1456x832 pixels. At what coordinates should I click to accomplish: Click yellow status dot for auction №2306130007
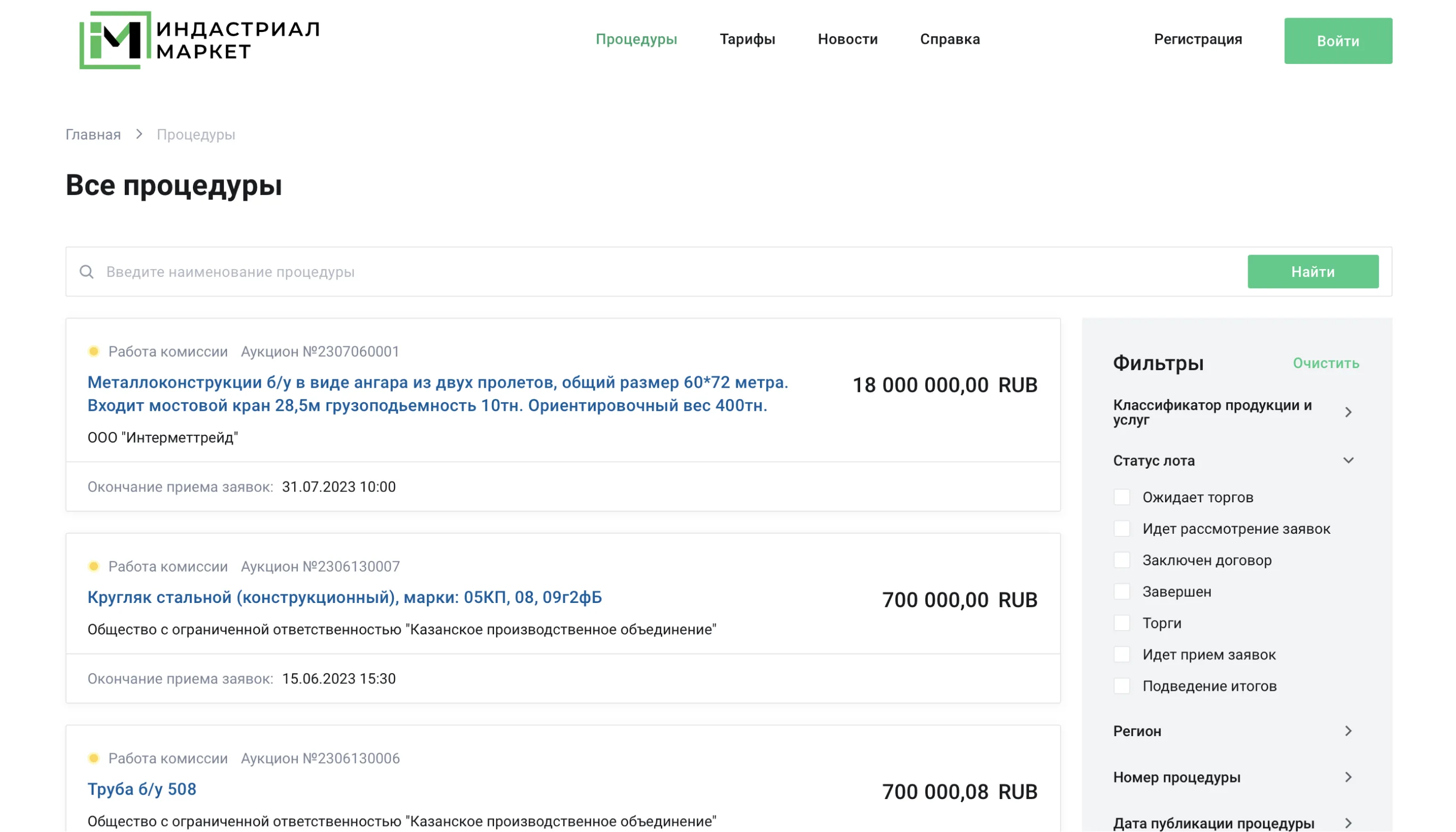click(x=94, y=566)
